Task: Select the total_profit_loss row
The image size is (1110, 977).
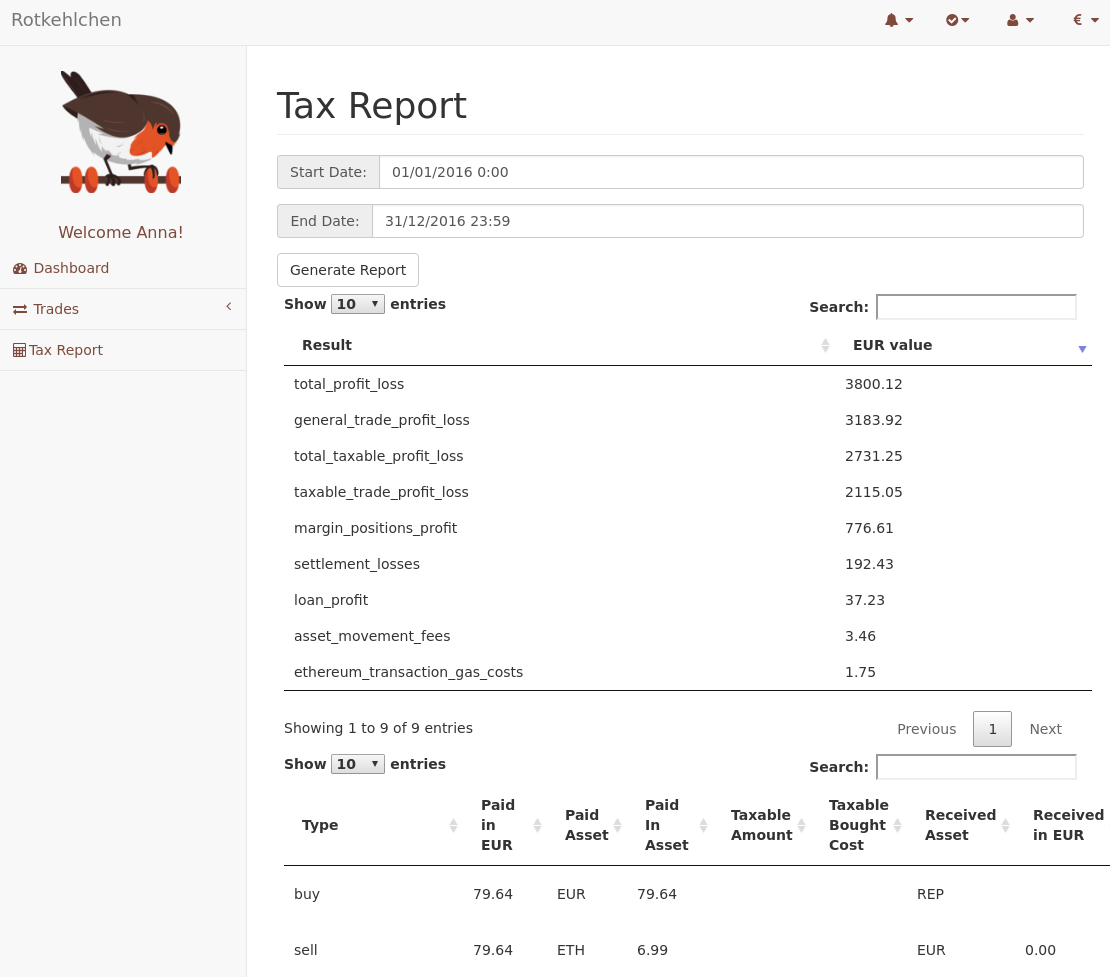Action: pyautogui.click(x=687, y=384)
